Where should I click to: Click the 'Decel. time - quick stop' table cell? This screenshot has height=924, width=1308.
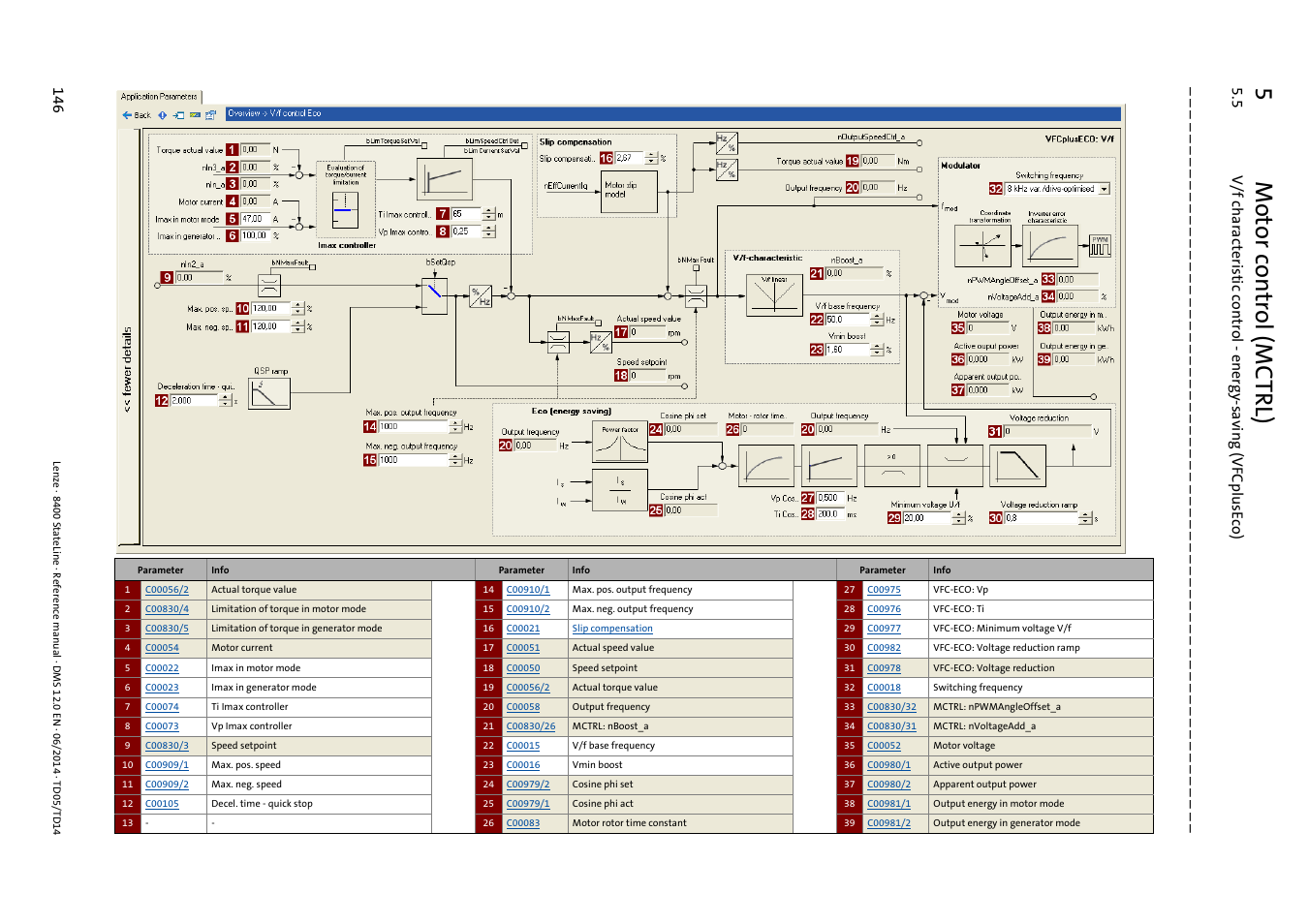point(319,804)
